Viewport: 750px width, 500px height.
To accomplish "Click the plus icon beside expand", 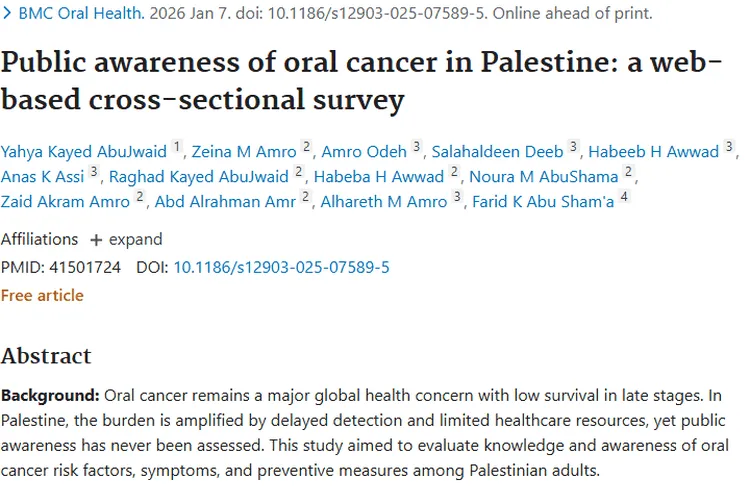I will (x=96, y=240).
